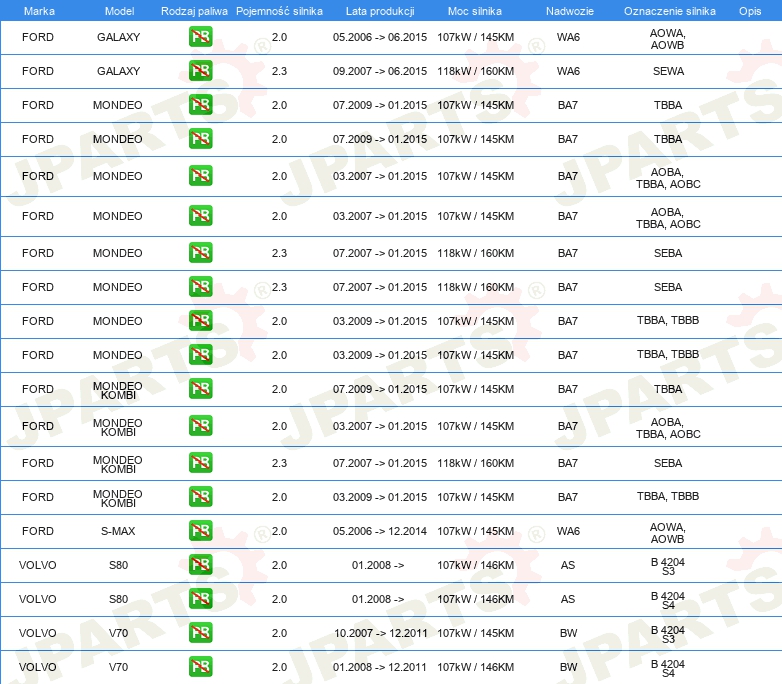The width and height of the screenshot is (782, 684).
Task: Click the fuel icon for Mondeo Kombi 03.2007 row
Action: tap(200, 426)
